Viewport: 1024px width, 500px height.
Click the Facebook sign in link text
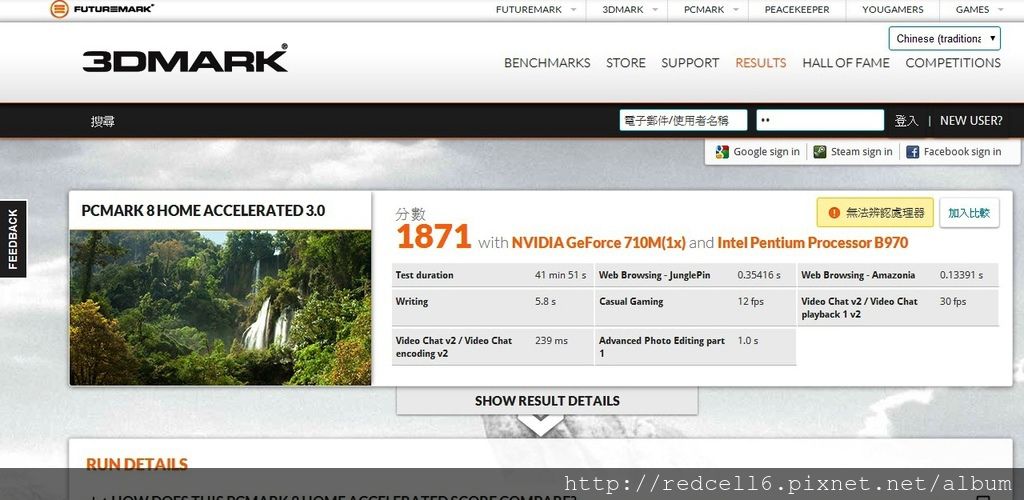pos(962,152)
